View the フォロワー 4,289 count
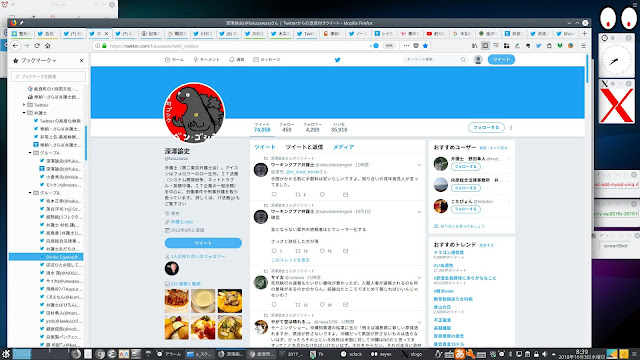Screen dimensions: 640x360 313,127
